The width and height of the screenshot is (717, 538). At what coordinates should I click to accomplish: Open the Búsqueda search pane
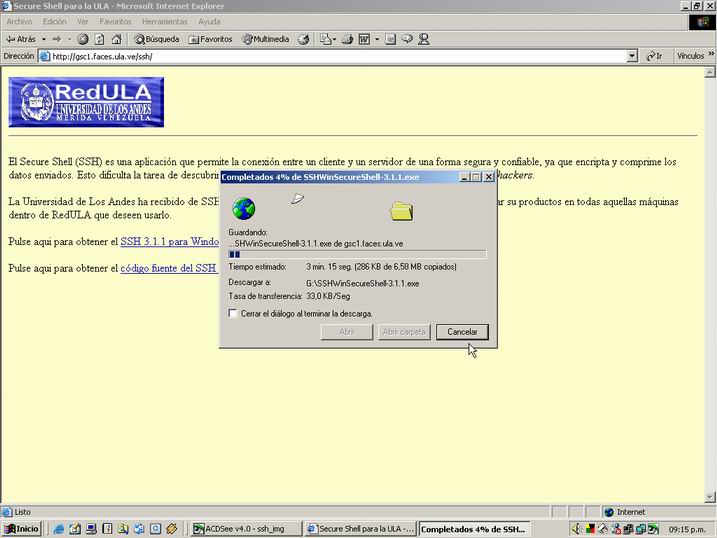pyautogui.click(x=156, y=39)
